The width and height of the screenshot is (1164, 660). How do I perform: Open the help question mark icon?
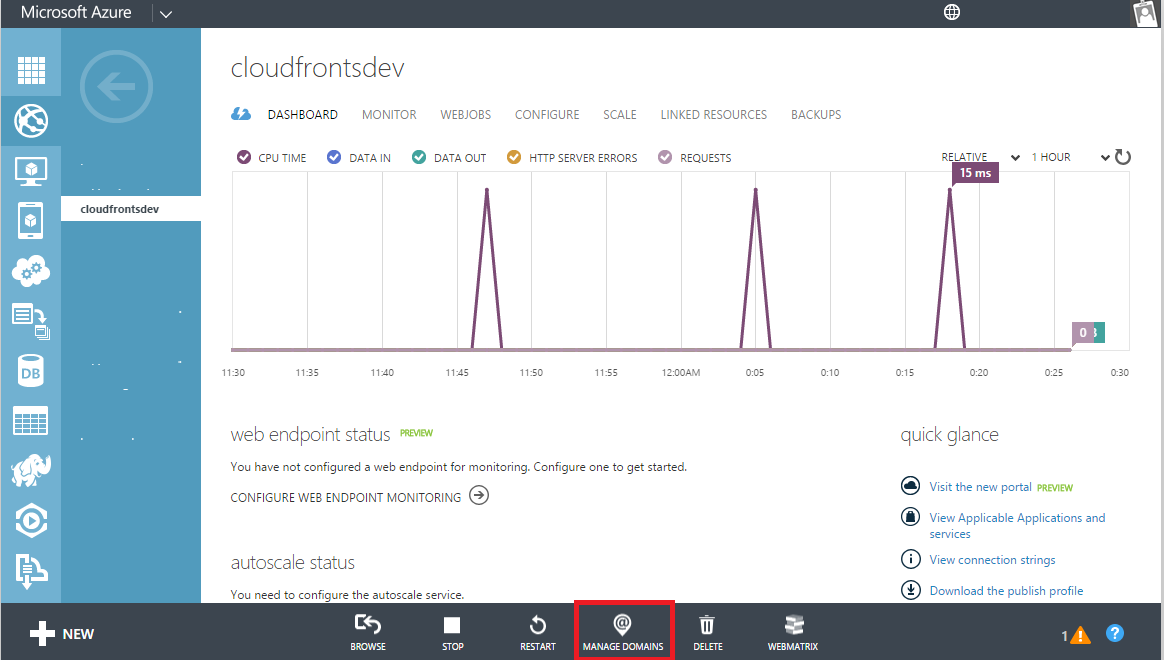tap(1114, 633)
